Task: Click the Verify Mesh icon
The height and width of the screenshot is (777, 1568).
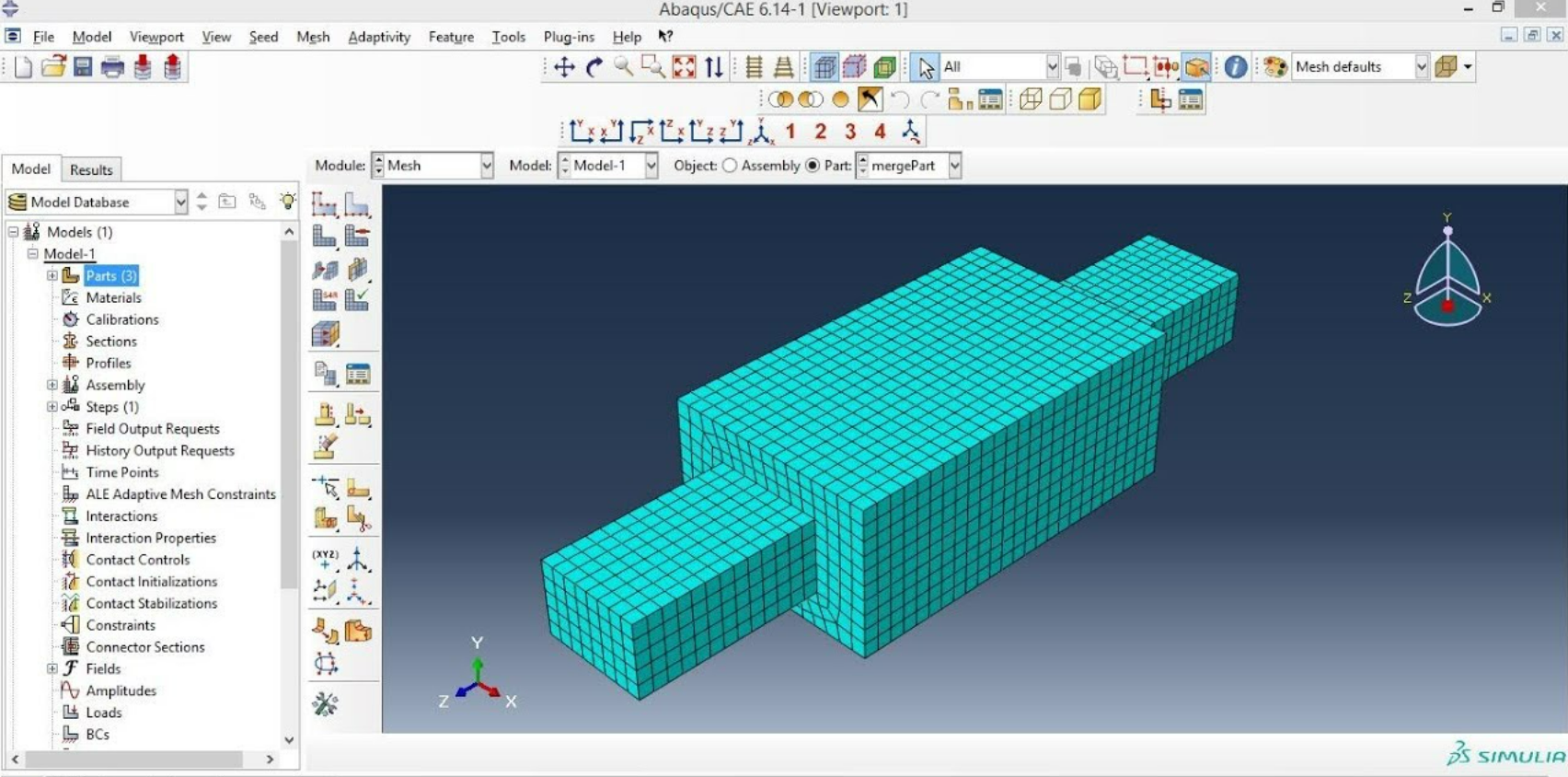Action: pyautogui.click(x=357, y=299)
